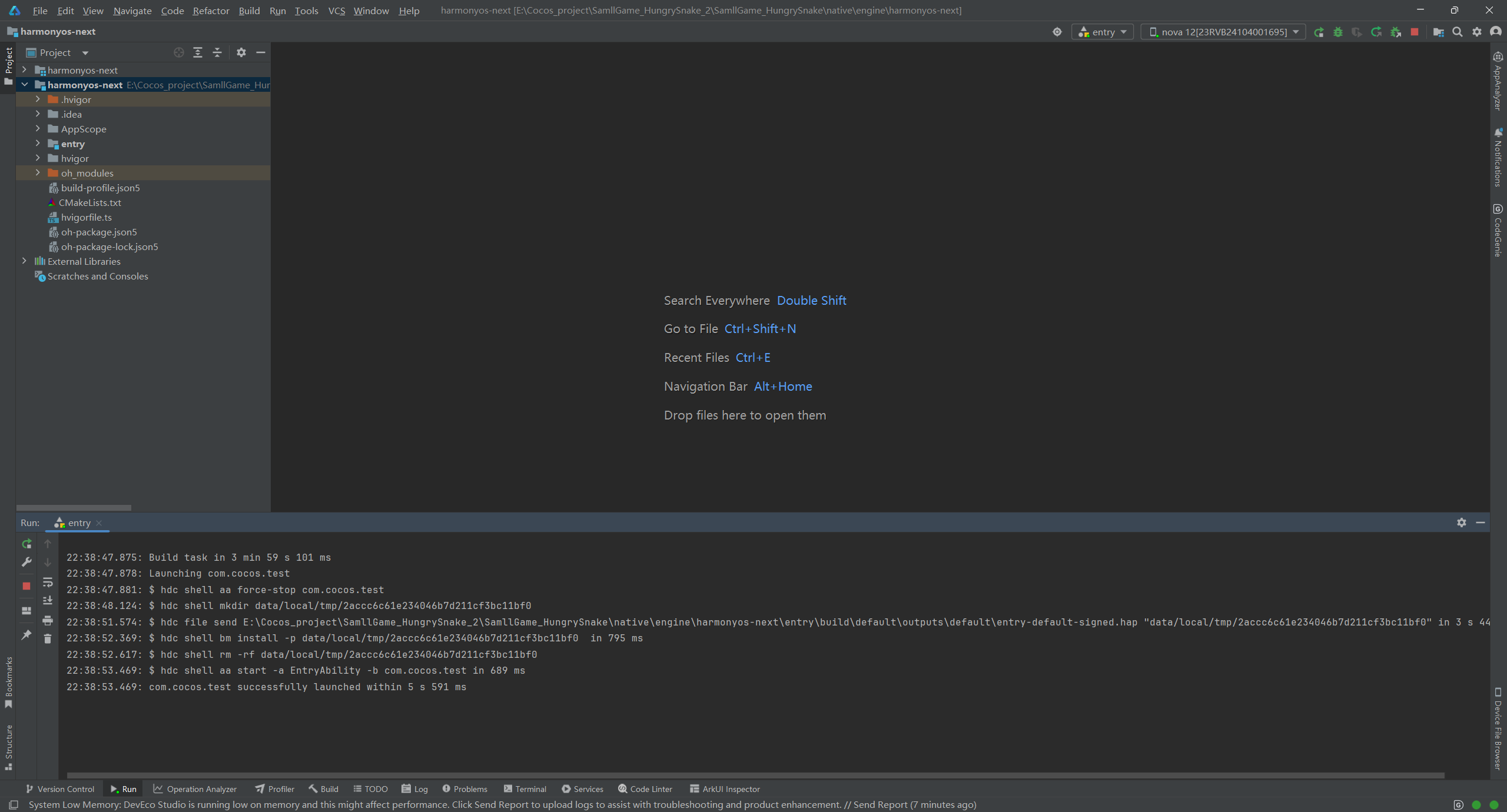Open the ArkUI Inspector tool window
This screenshot has width=1507, height=812.
[725, 789]
